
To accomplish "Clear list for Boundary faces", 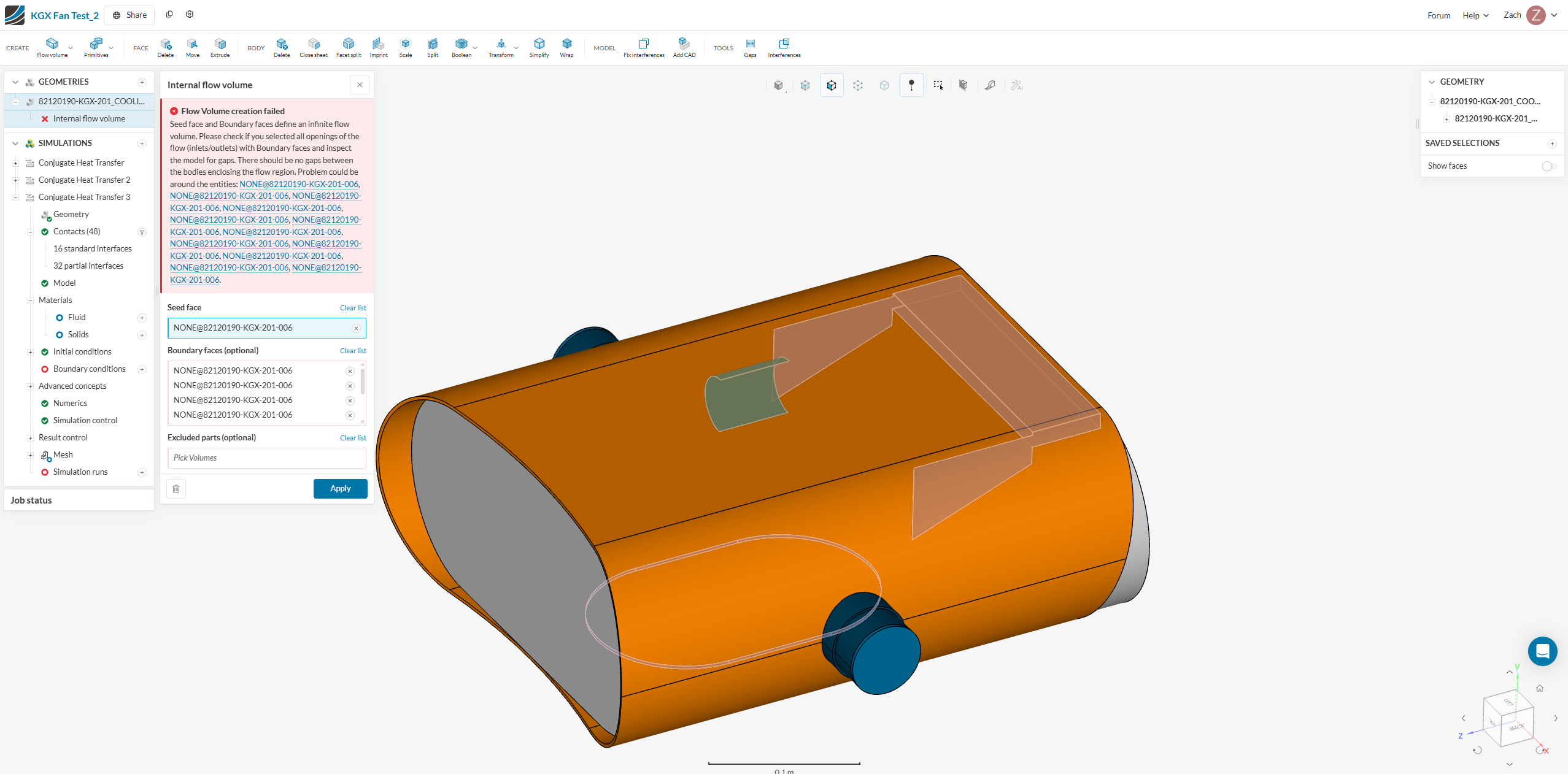I will coord(353,351).
